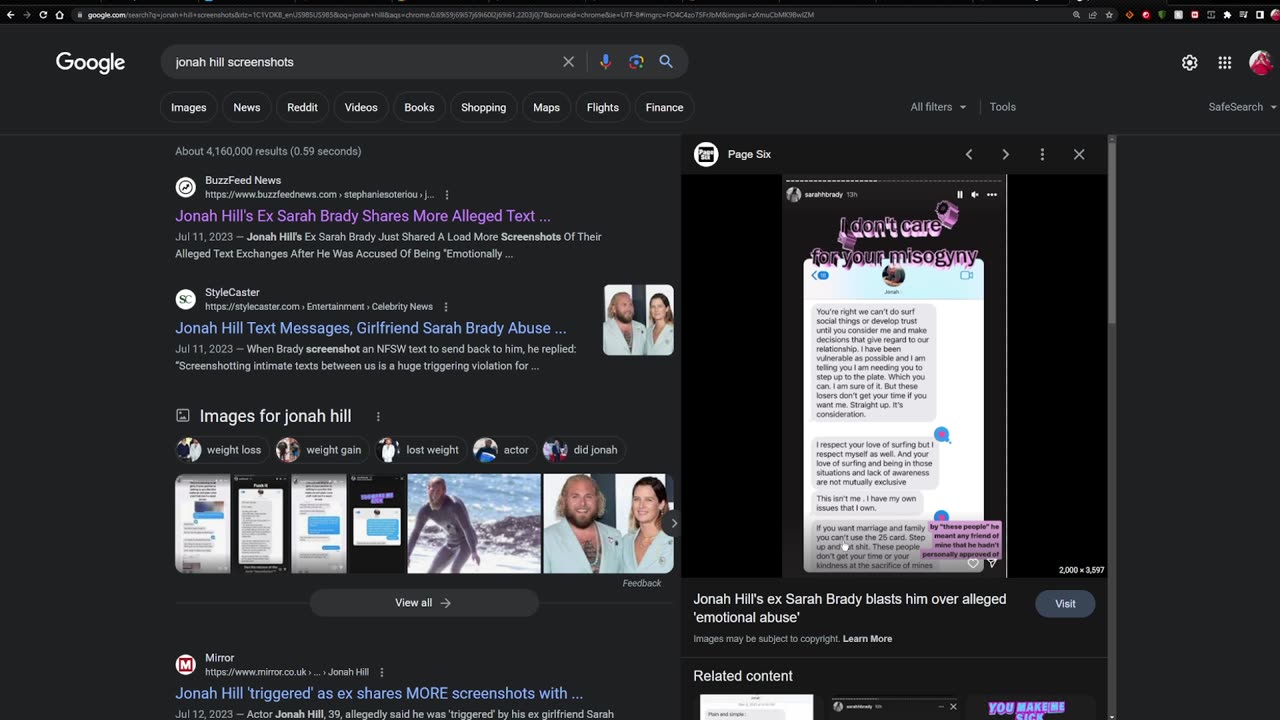Screen dimensions: 1280x720
Task: Open Google quick settings gear
Action: [1190, 62]
